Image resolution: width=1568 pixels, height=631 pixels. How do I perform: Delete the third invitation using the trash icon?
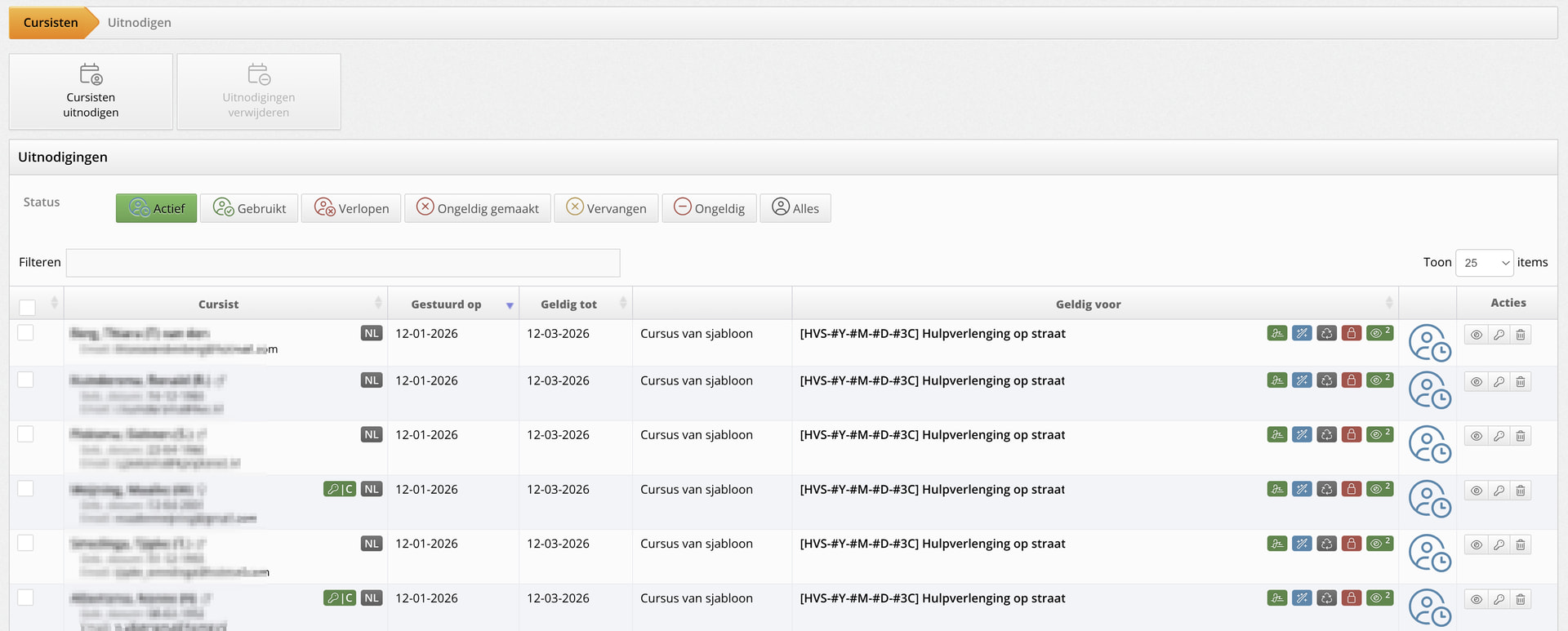1521,436
